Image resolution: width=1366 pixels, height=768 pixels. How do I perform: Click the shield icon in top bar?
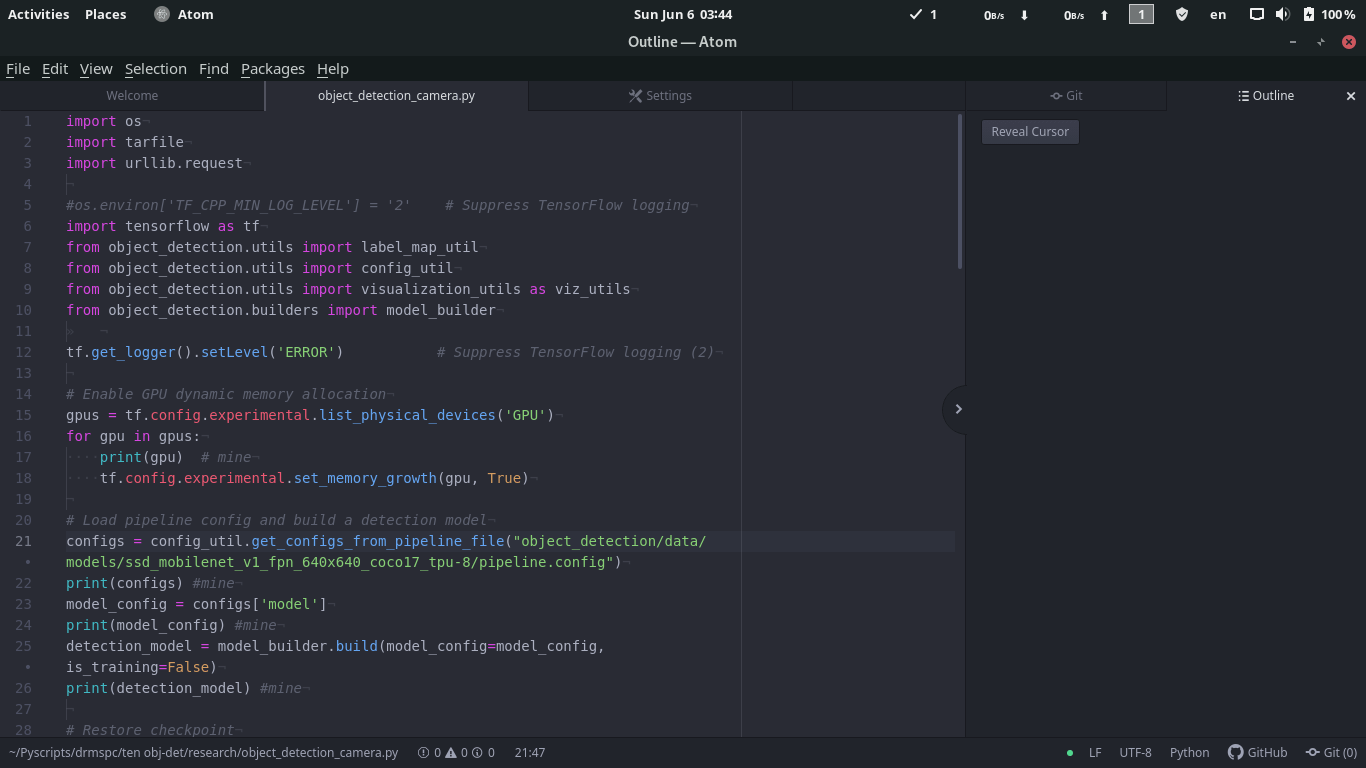[1181, 14]
